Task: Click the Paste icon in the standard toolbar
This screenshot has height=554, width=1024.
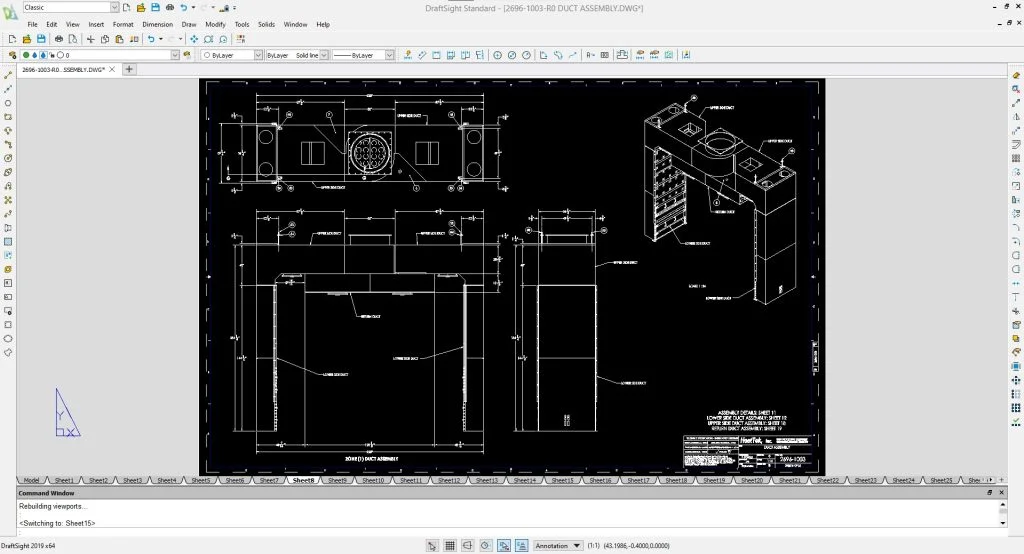Action: (x=119, y=39)
